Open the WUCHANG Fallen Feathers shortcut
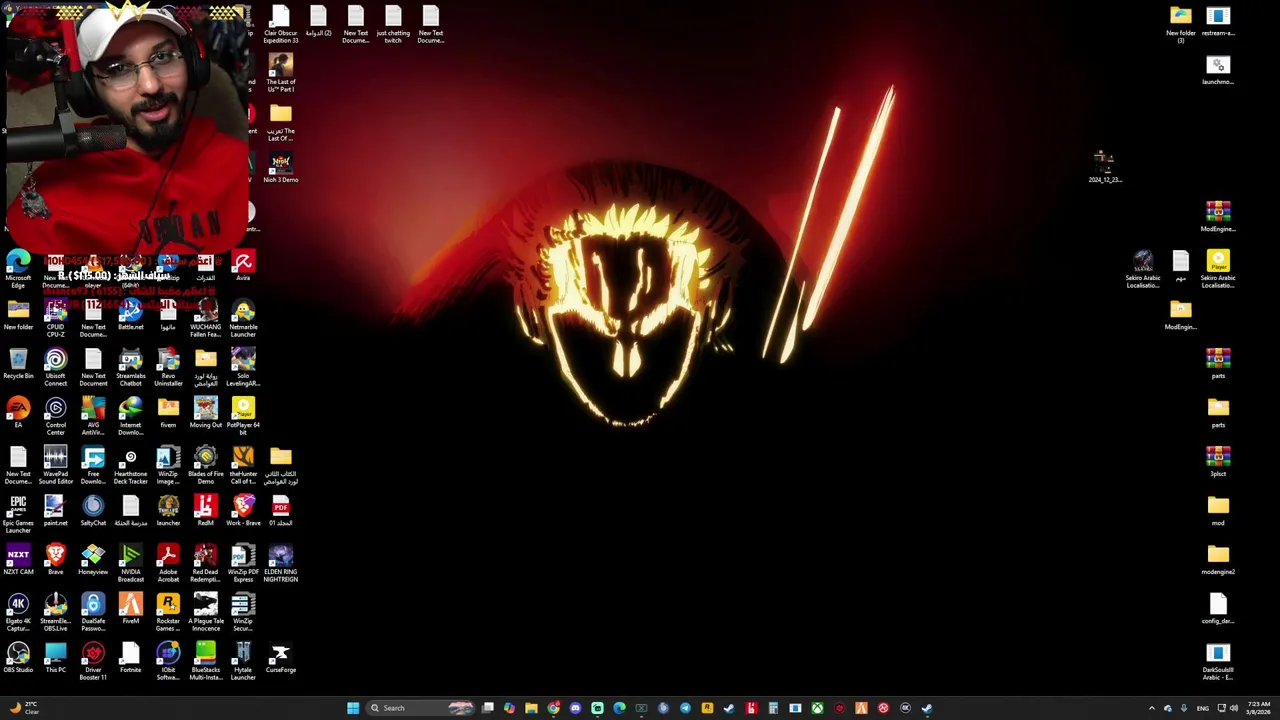Viewport: 1280px width, 720px height. pyautogui.click(x=206, y=319)
